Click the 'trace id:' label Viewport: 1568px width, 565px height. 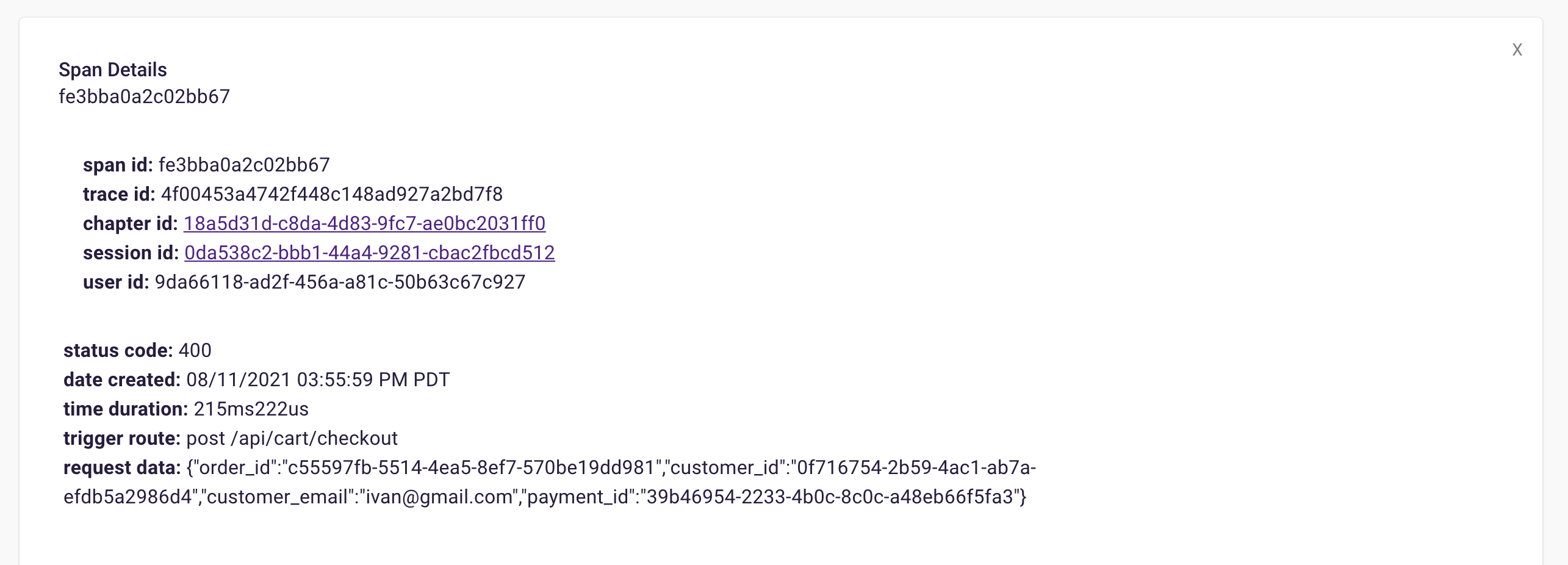(119, 194)
